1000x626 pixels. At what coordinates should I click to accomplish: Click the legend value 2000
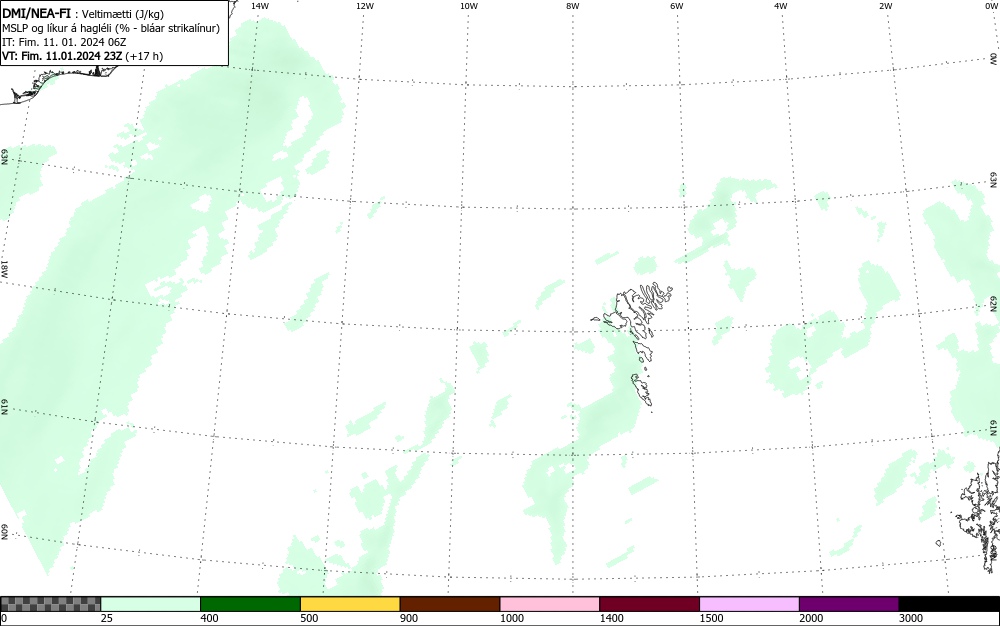pyautogui.click(x=811, y=618)
